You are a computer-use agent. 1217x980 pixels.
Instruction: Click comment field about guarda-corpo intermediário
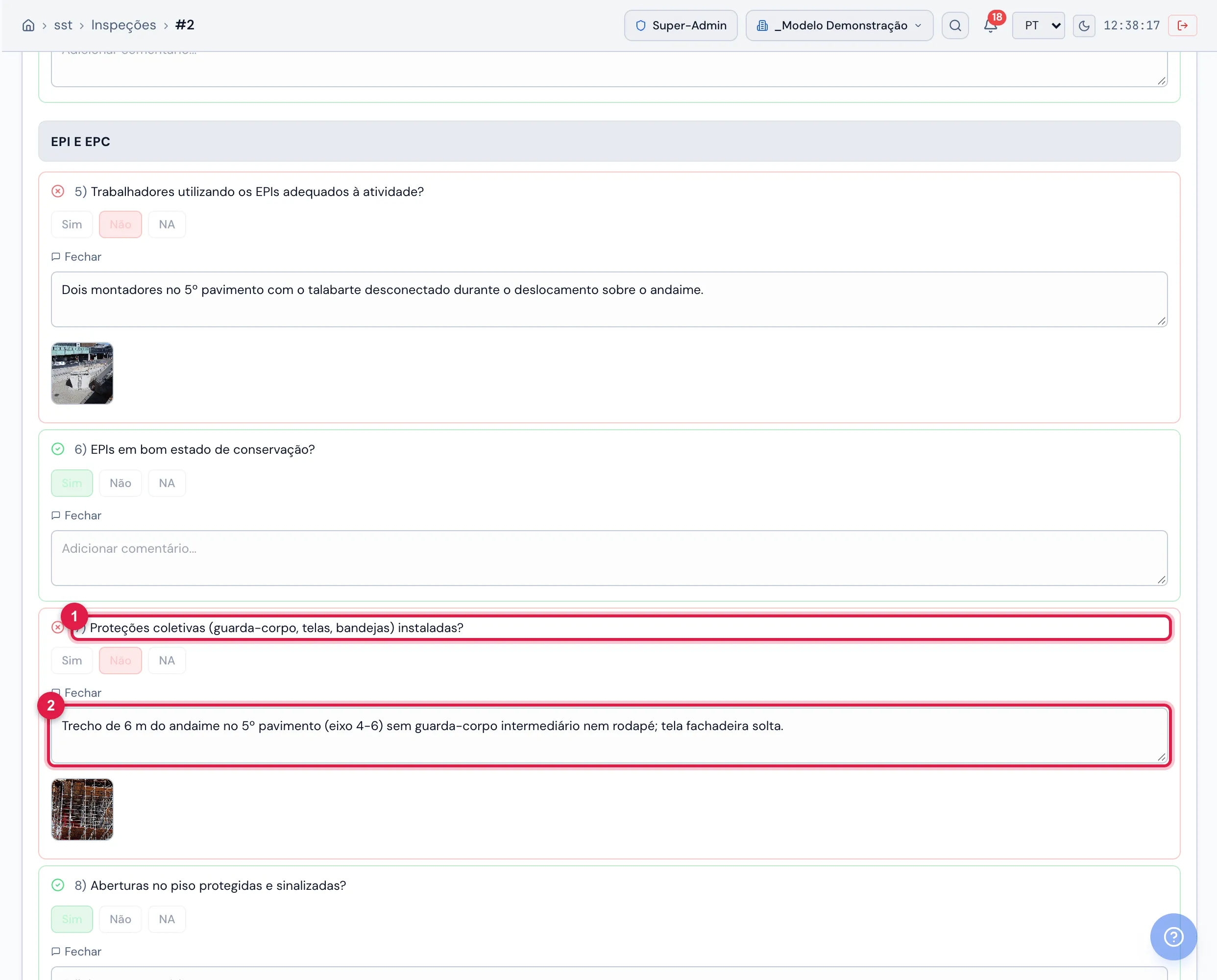[609, 735]
